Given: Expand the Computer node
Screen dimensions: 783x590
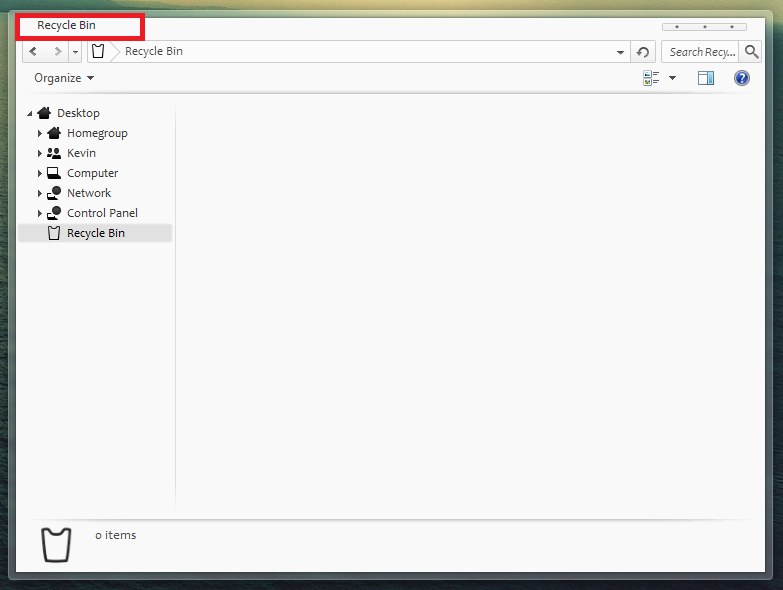Looking at the screenshot, I should click(39, 173).
